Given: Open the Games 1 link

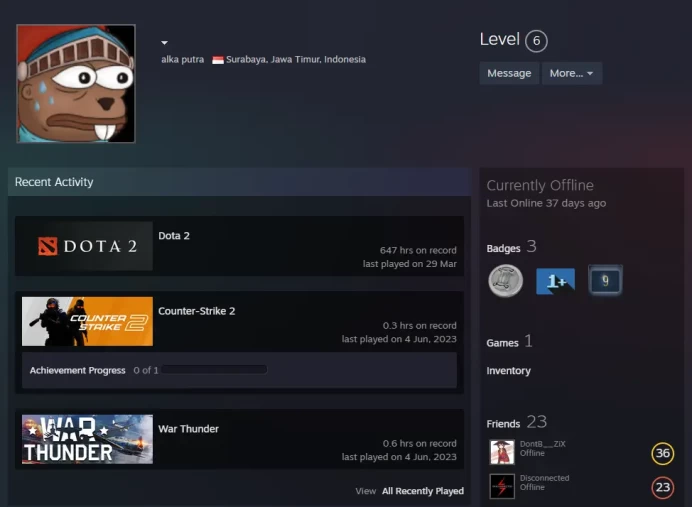Looking at the screenshot, I should [509, 342].
